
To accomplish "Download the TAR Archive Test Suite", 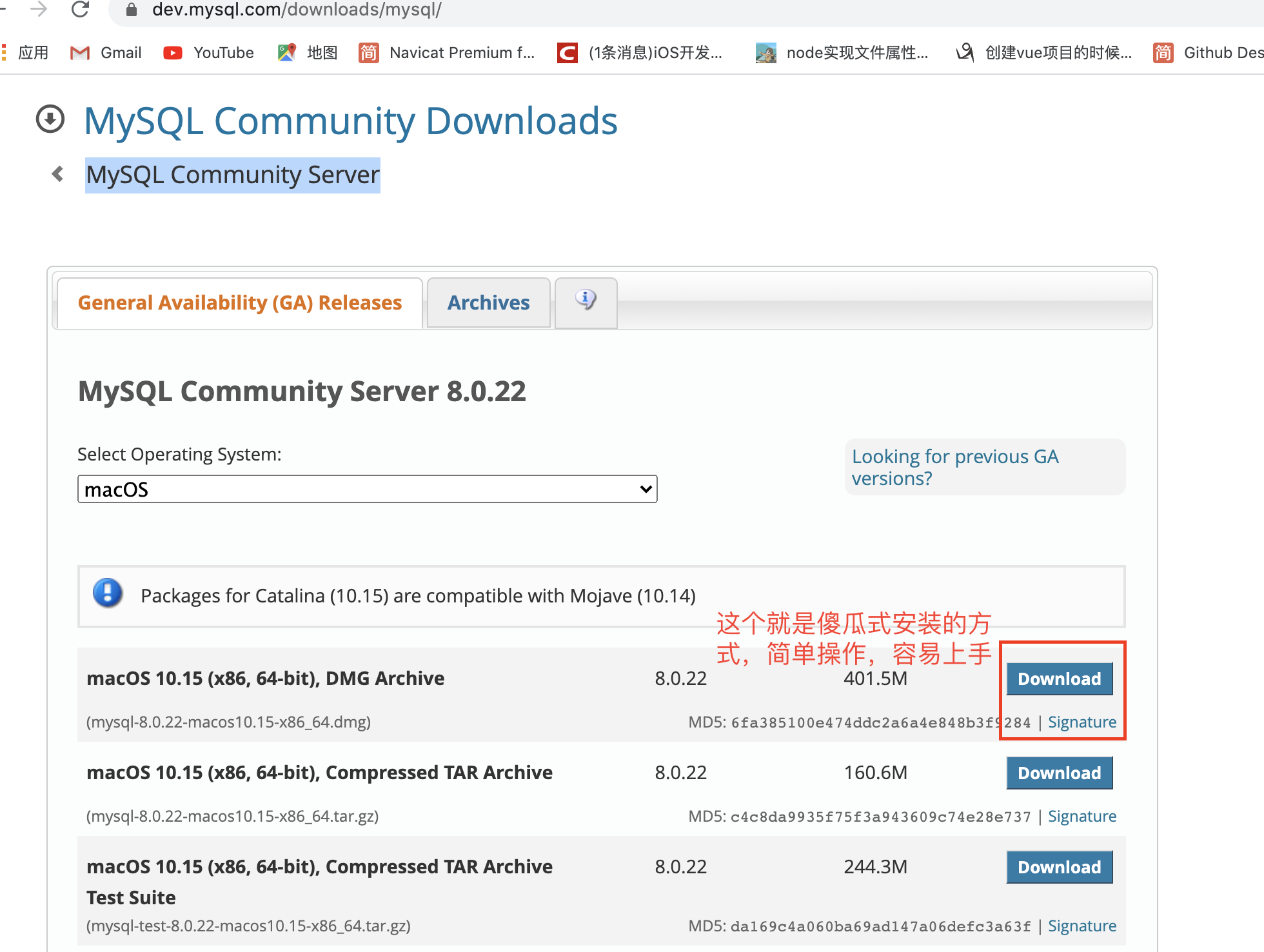I will click(x=1059, y=868).
